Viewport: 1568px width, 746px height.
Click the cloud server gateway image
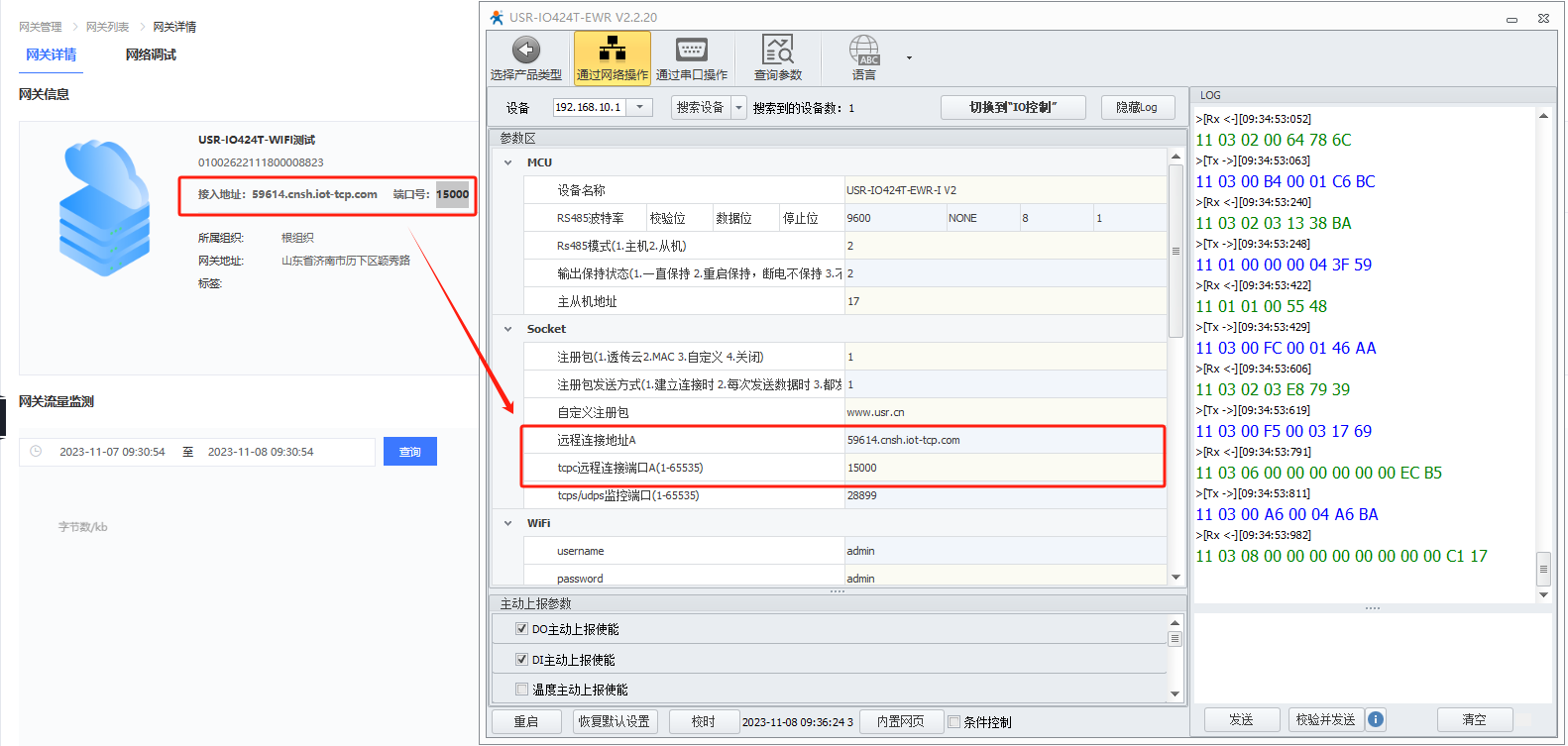click(x=104, y=208)
